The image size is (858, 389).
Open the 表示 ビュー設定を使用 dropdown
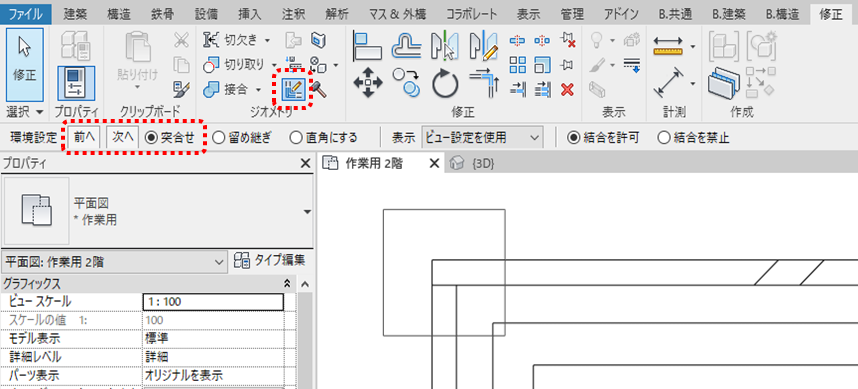pyautogui.click(x=482, y=137)
